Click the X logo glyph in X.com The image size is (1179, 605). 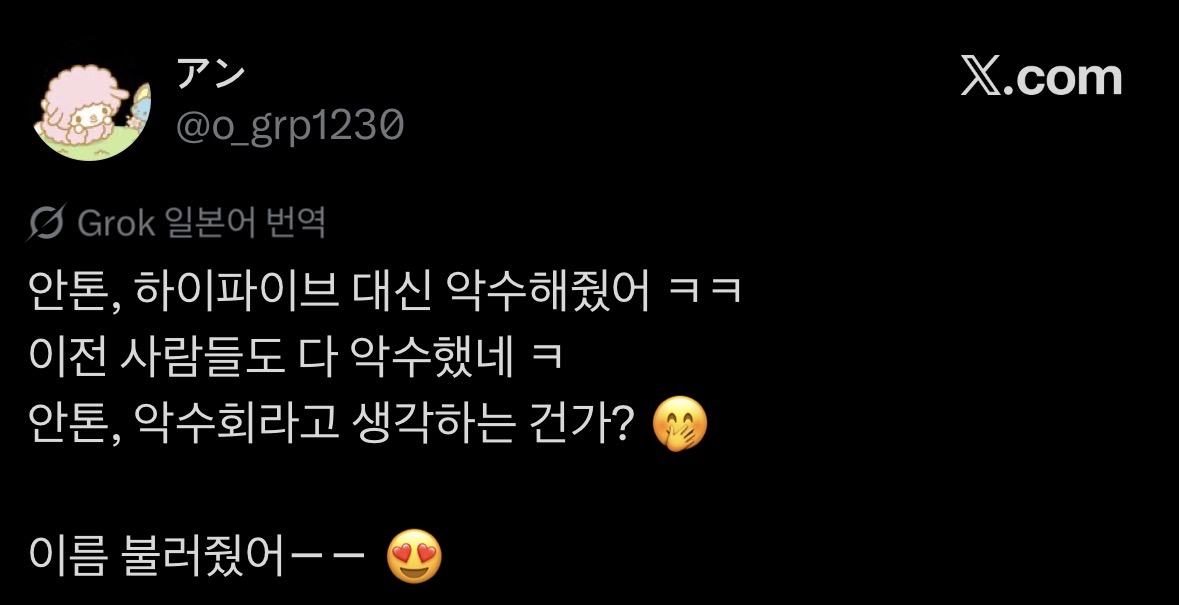pos(981,77)
